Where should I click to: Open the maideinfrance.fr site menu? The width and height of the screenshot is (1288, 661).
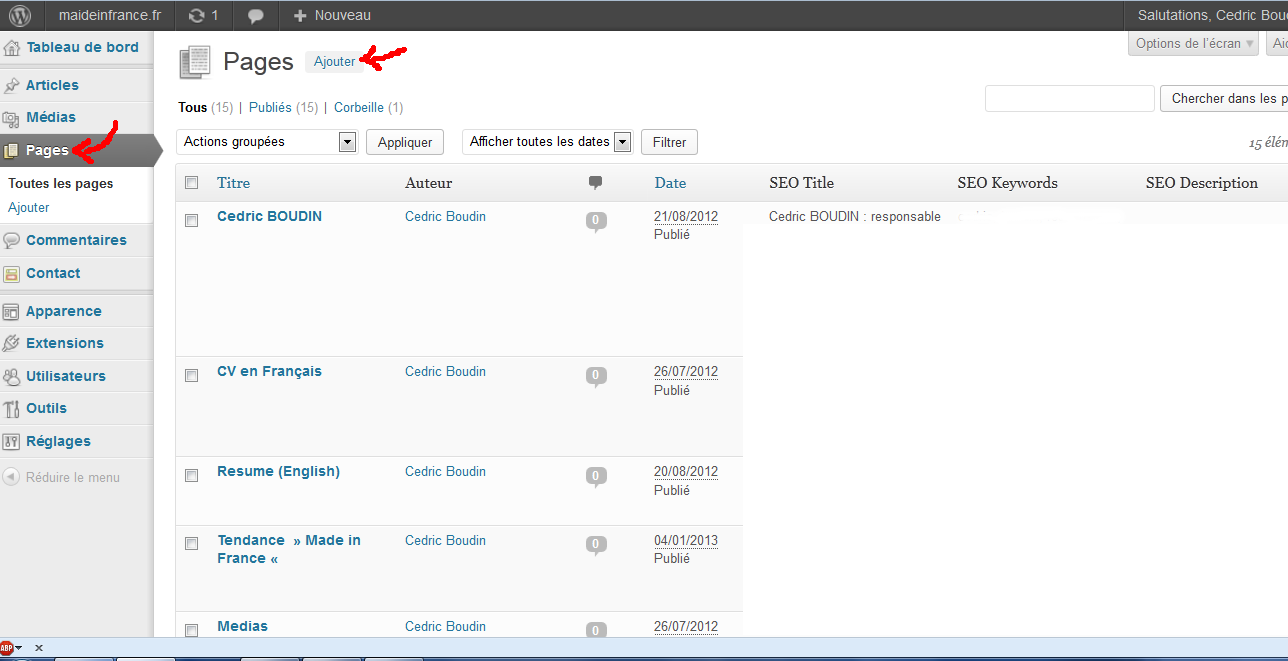click(110, 15)
